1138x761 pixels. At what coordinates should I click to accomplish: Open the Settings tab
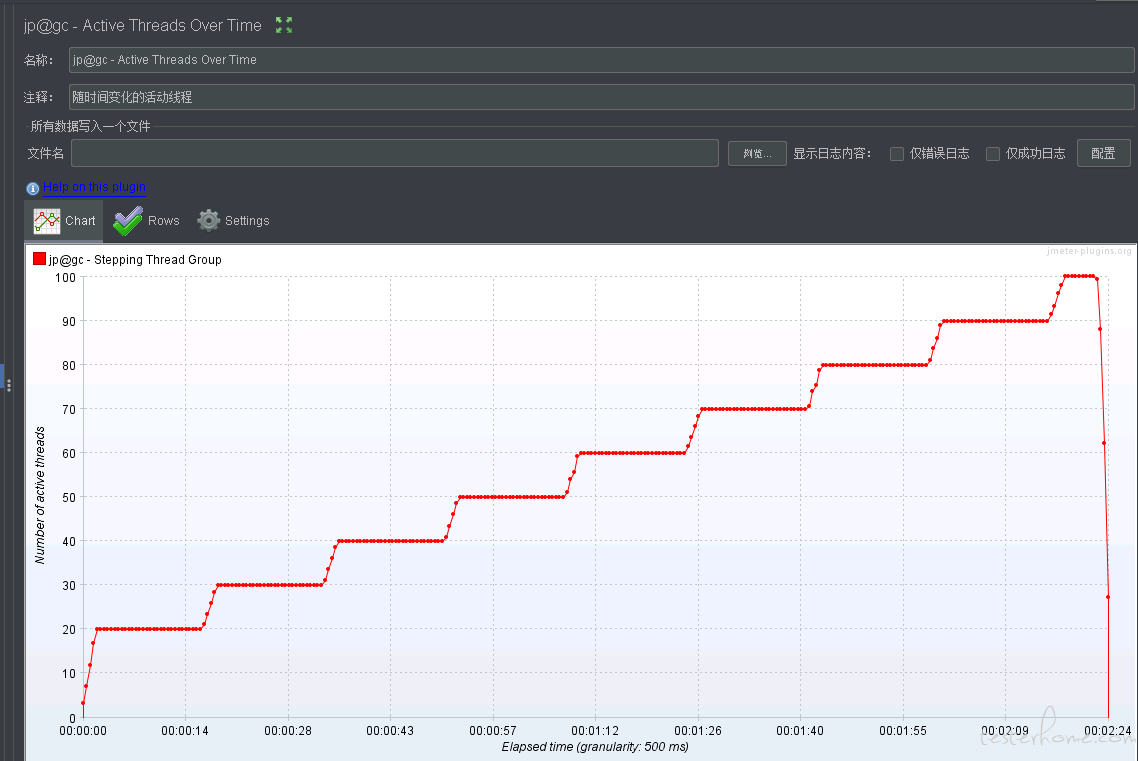click(234, 221)
